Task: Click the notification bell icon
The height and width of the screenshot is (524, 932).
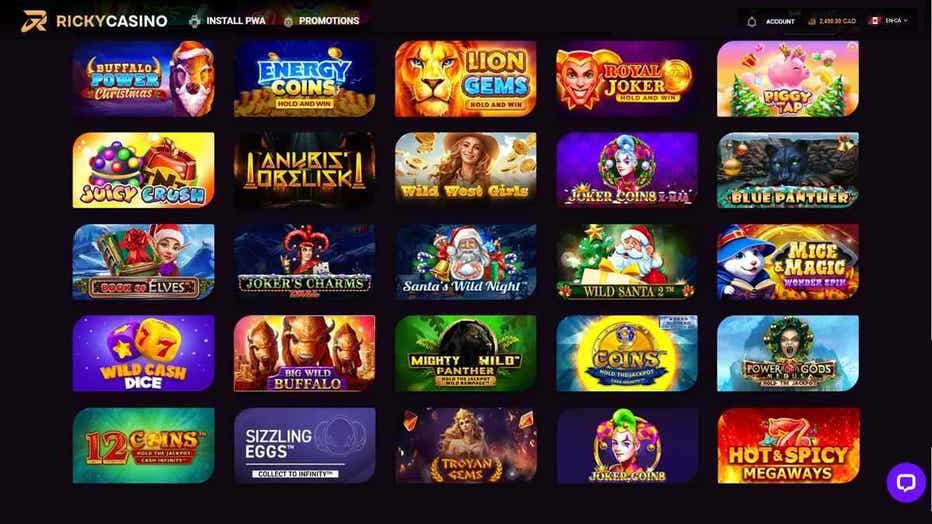Action: [751, 21]
